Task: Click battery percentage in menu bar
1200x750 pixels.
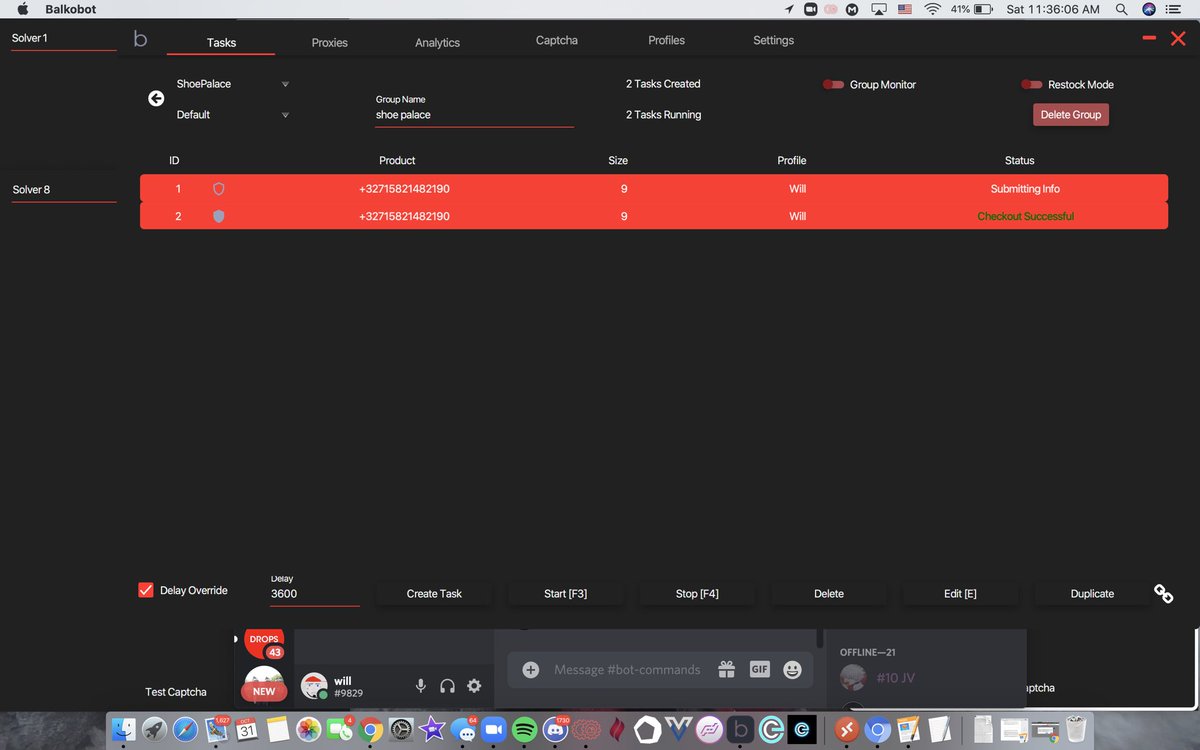Action: click(x=960, y=9)
